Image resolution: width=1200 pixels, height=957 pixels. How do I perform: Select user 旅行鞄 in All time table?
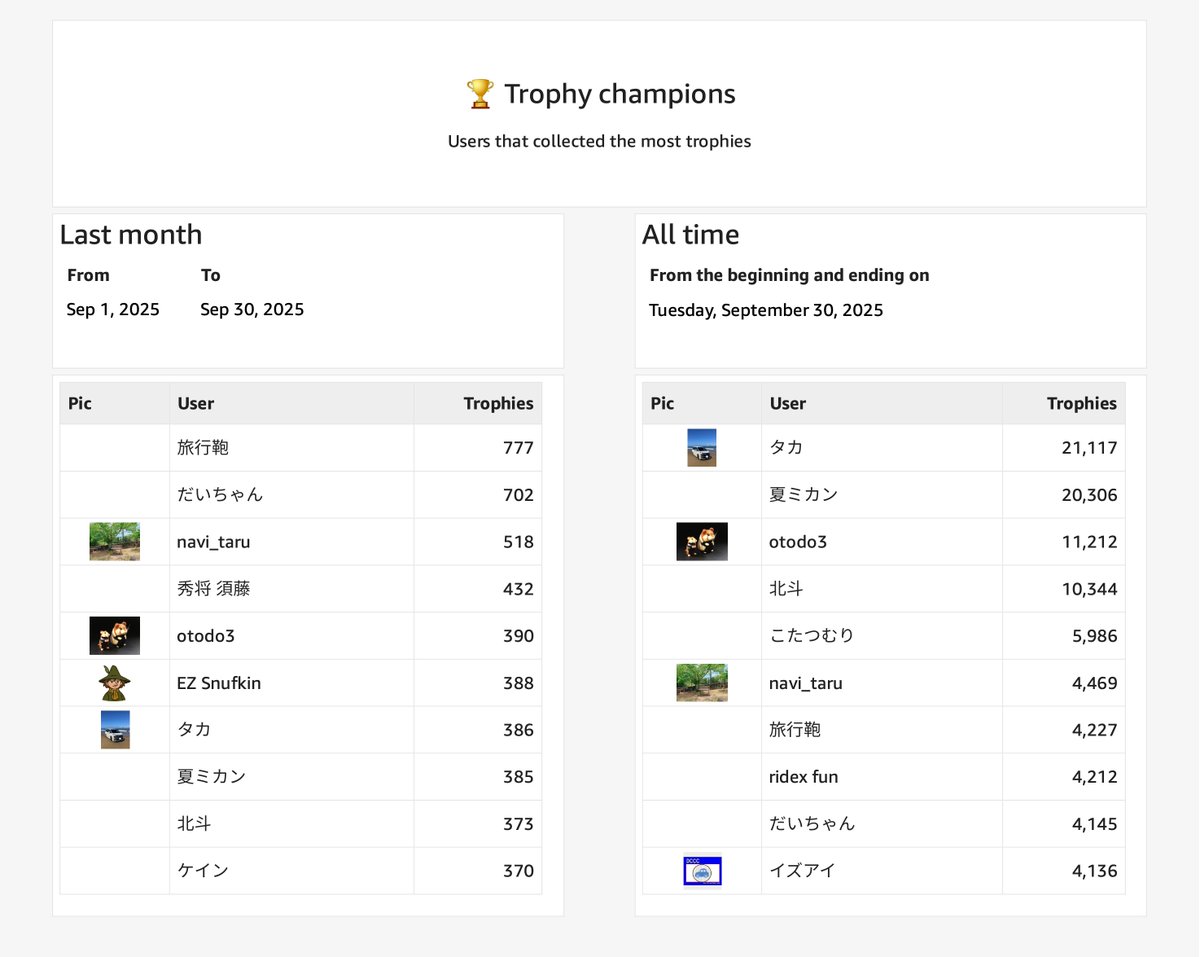click(x=795, y=730)
